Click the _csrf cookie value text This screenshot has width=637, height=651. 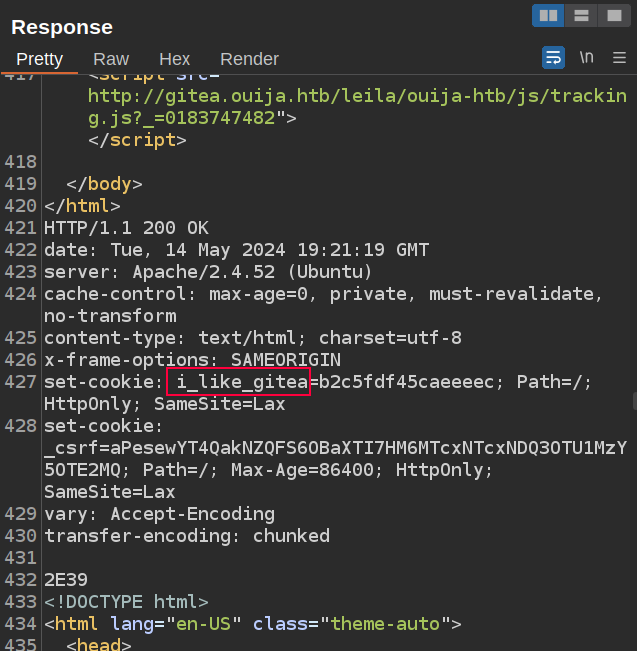coord(335,447)
